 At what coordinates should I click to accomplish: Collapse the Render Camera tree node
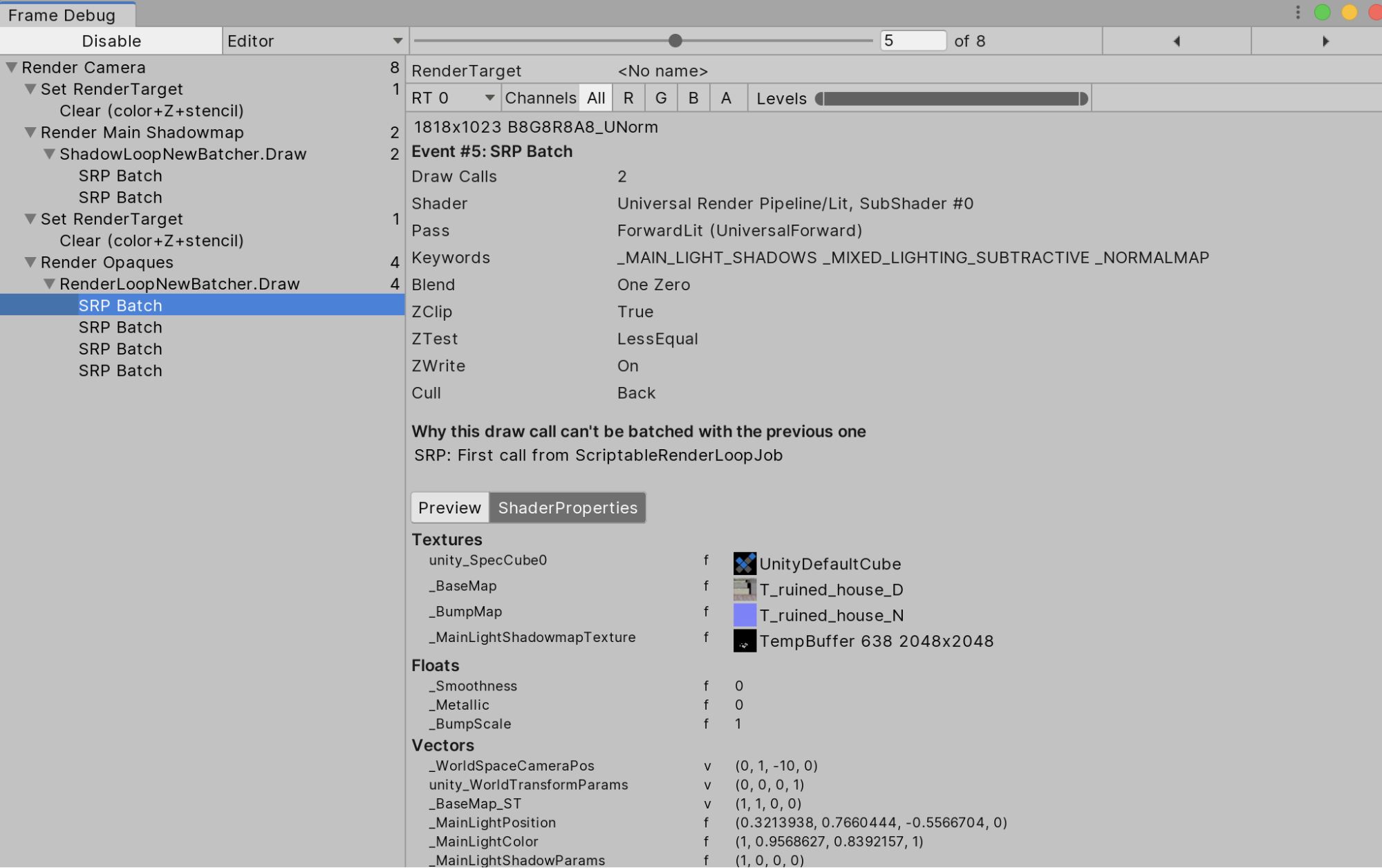(x=10, y=67)
